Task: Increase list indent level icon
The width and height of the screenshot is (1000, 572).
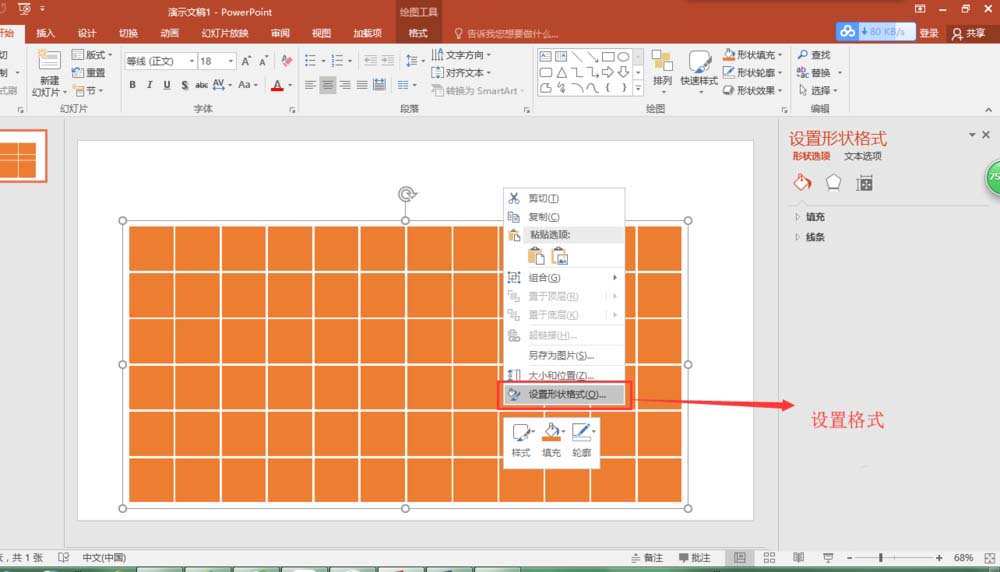Action: 387,61
